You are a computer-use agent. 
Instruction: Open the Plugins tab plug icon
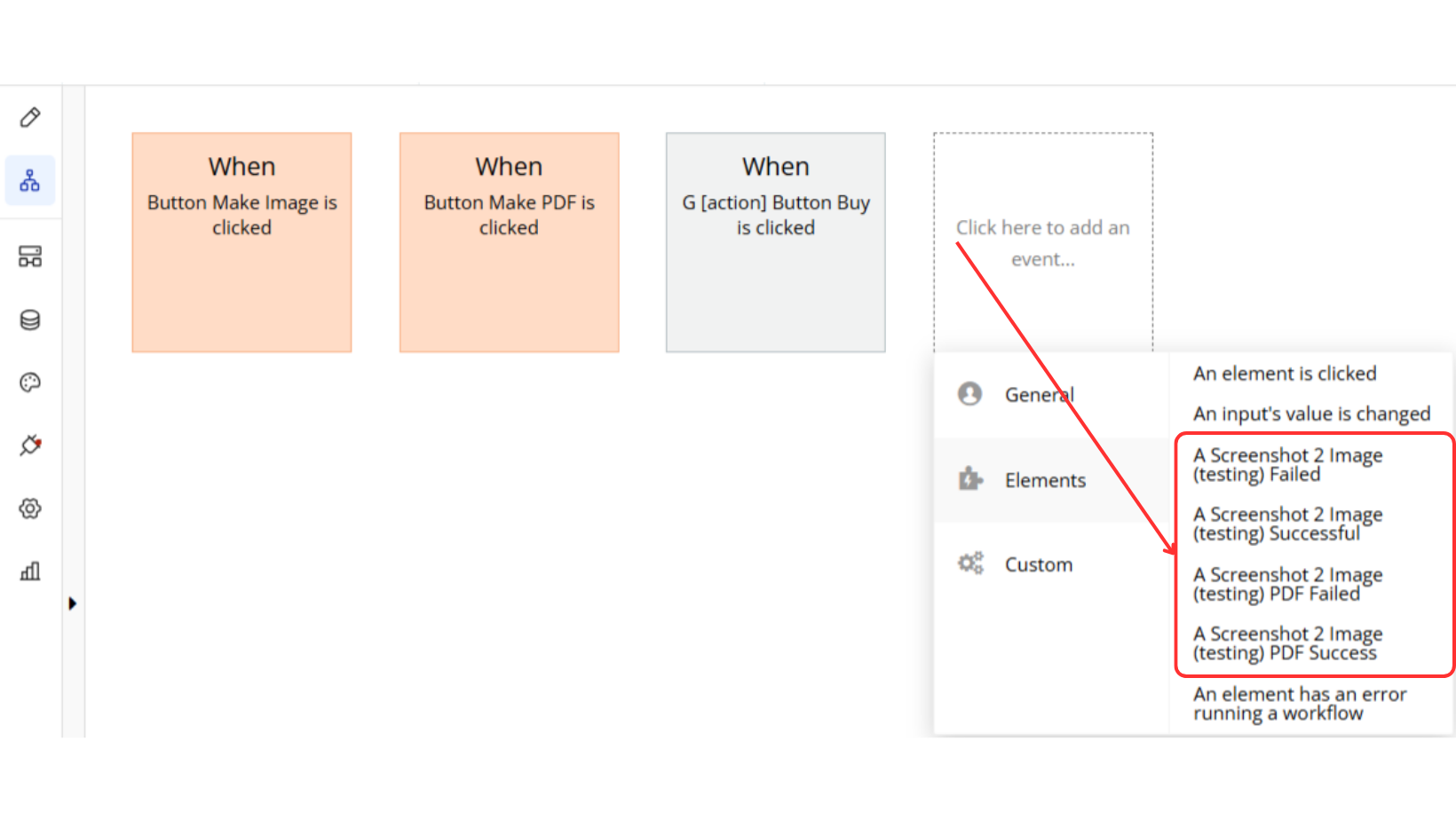pyautogui.click(x=30, y=445)
